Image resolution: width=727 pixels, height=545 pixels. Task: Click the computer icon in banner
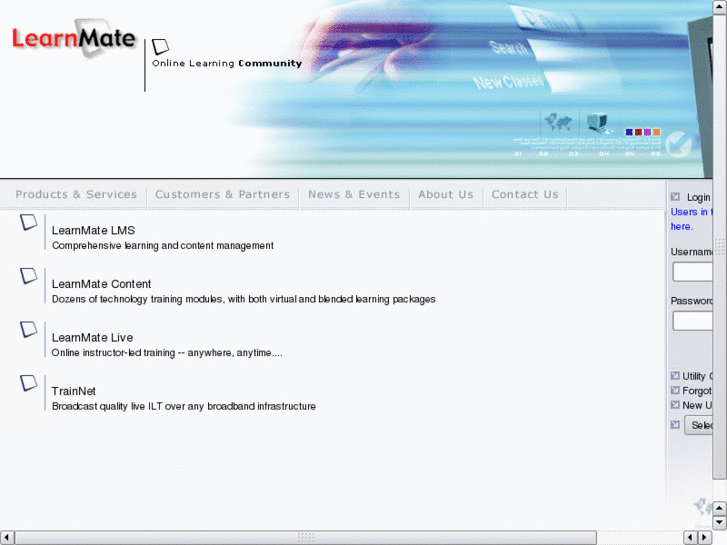tap(598, 122)
